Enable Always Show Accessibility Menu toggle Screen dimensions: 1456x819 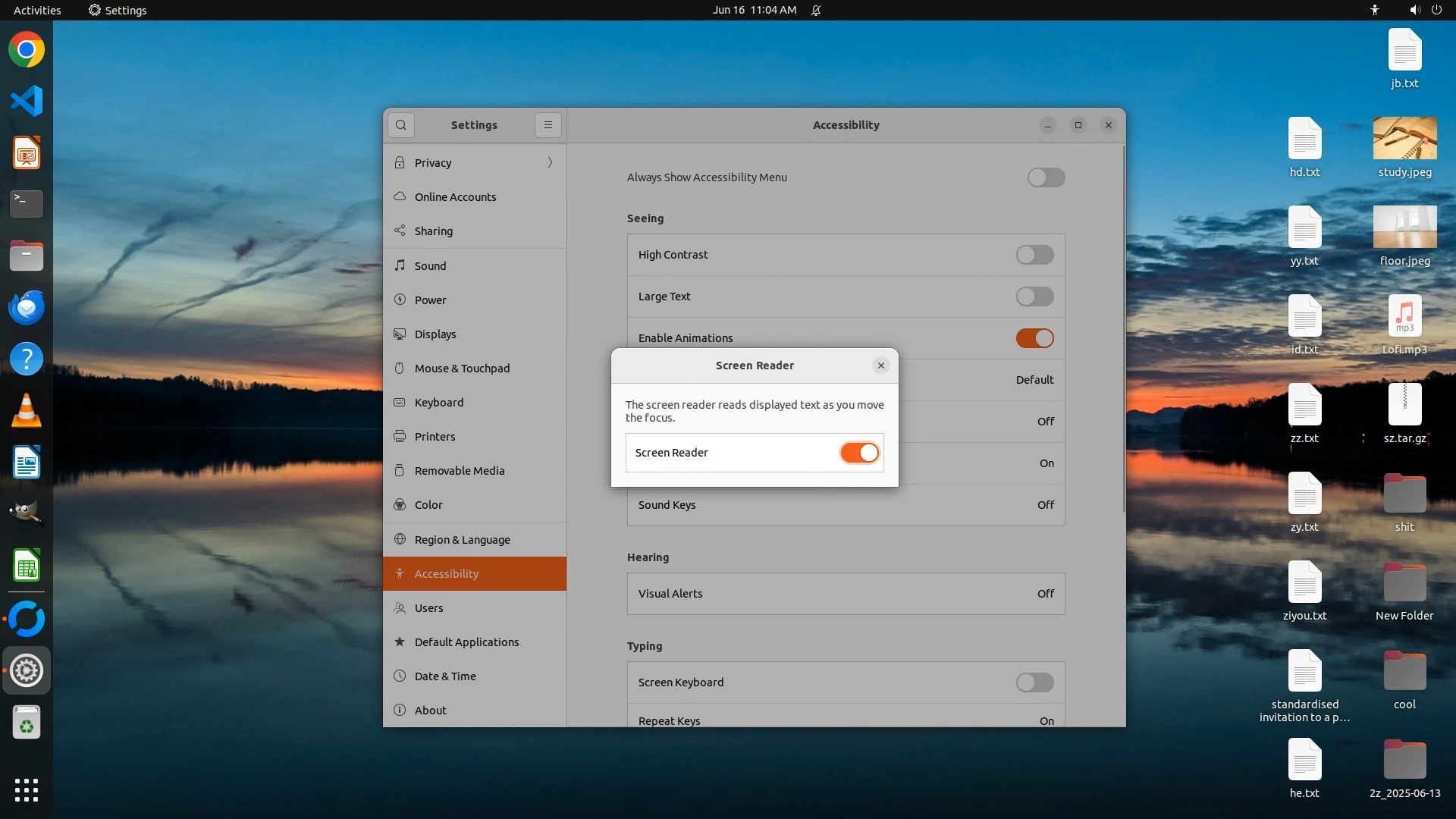coord(1046,177)
